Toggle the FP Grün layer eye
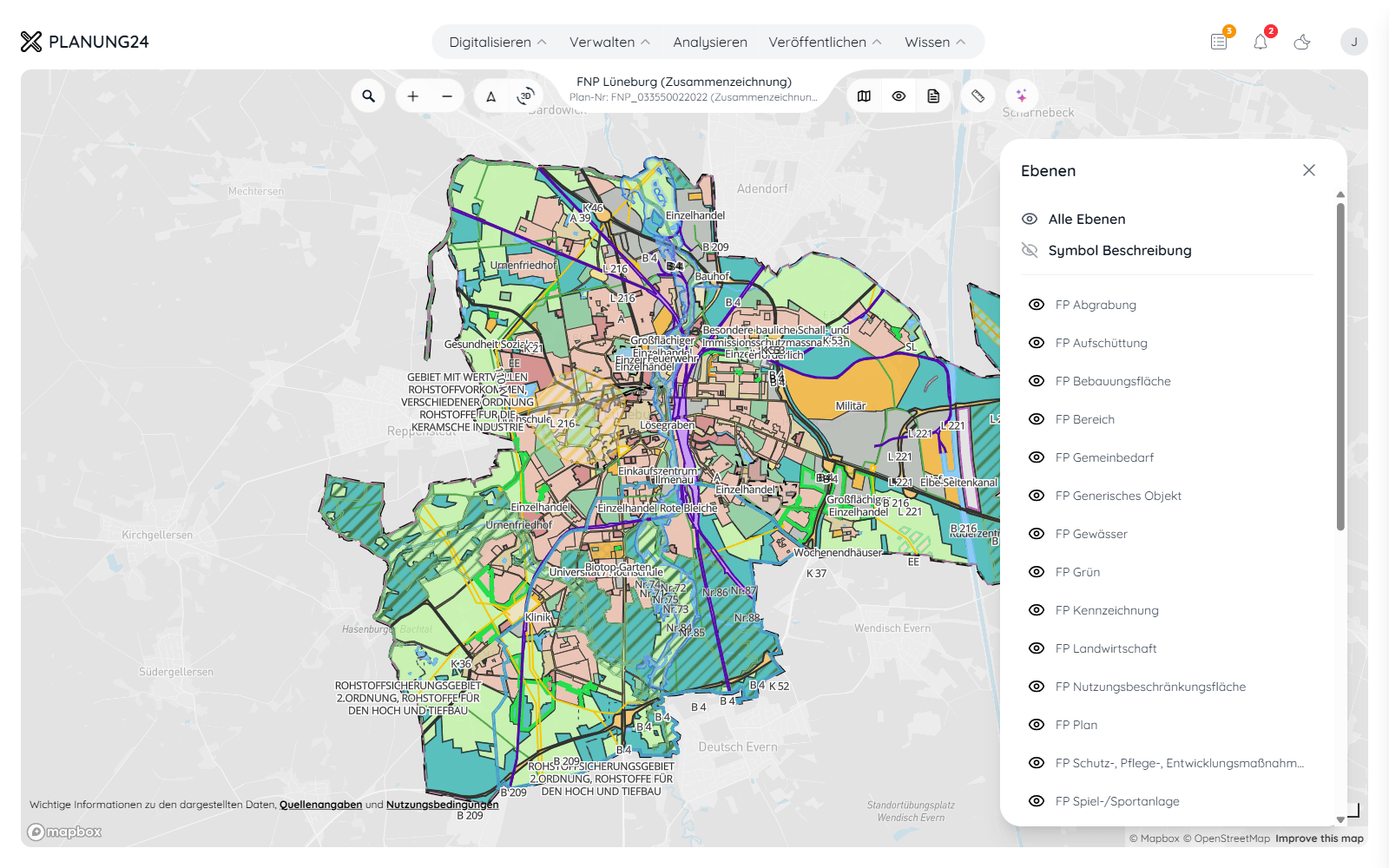Screen dimensions: 1389x868 pyautogui.click(x=1037, y=572)
